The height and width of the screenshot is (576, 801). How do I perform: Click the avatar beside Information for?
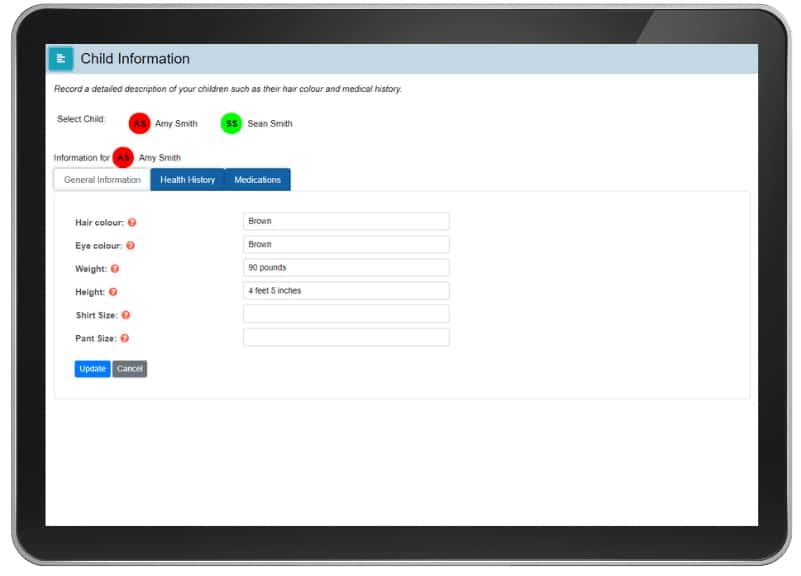point(123,158)
